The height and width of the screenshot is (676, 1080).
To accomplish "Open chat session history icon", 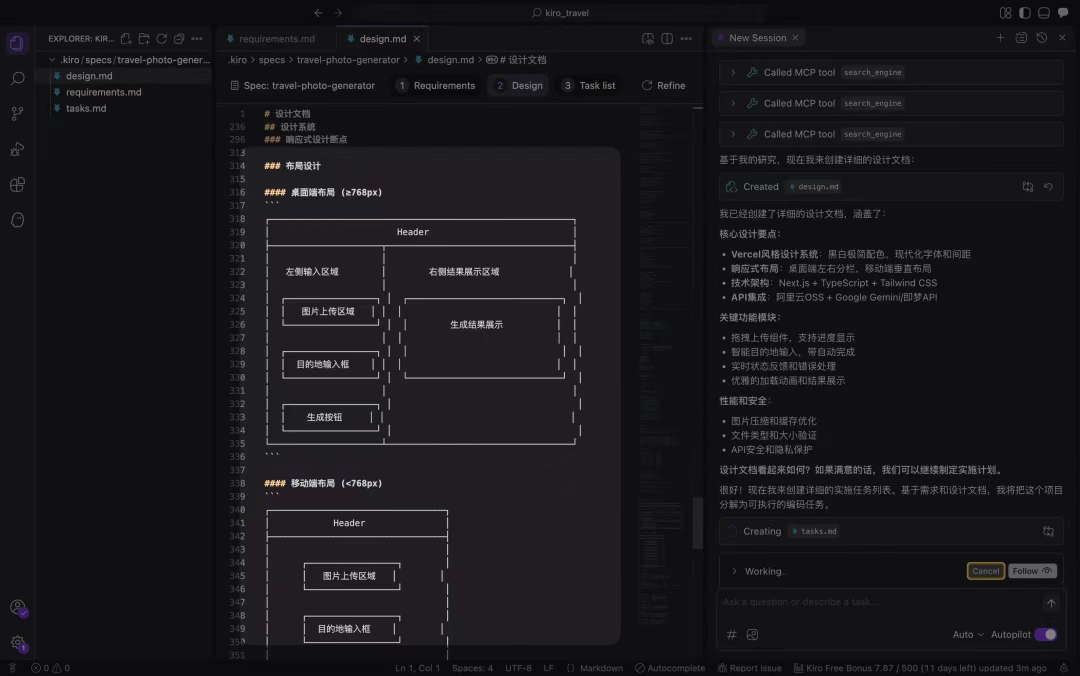I will tap(1041, 38).
